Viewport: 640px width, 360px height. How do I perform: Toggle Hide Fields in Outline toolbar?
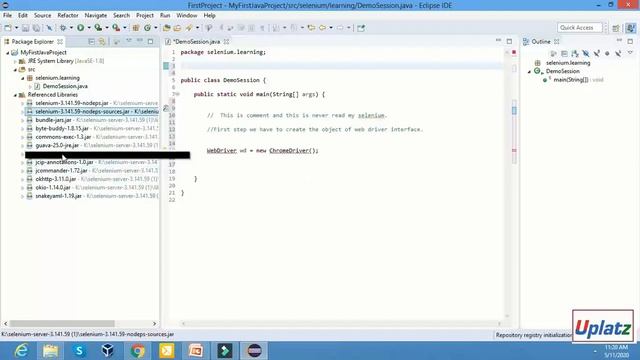(x=586, y=53)
